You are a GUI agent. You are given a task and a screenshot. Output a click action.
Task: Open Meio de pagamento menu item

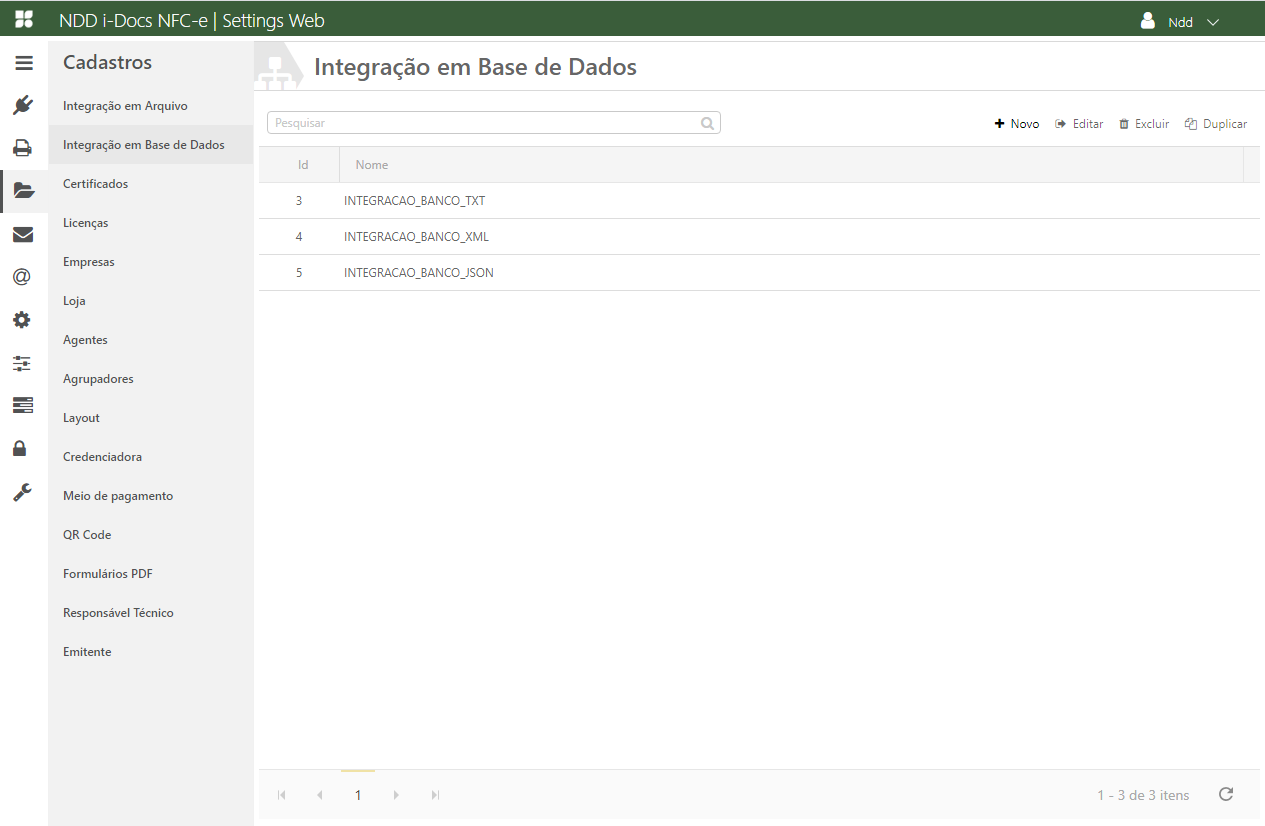click(x=118, y=496)
